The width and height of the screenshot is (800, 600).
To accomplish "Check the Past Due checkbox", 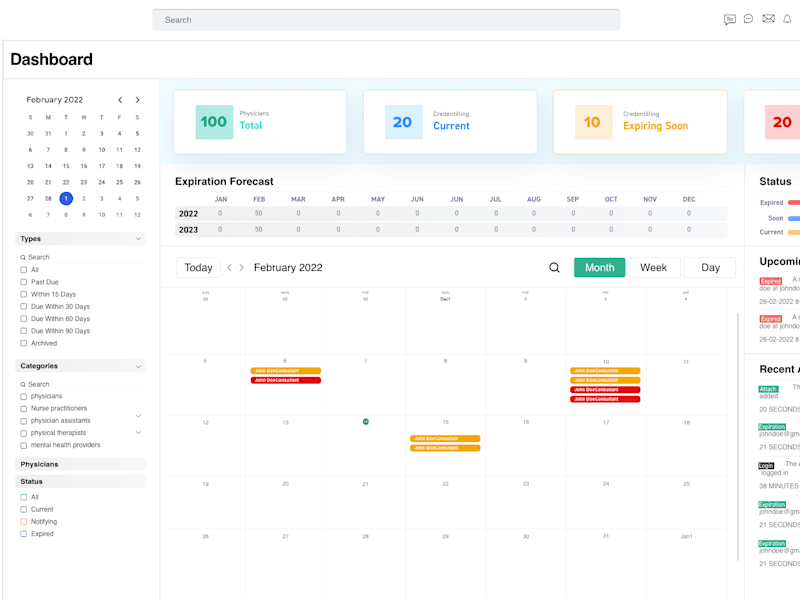I will [23, 282].
